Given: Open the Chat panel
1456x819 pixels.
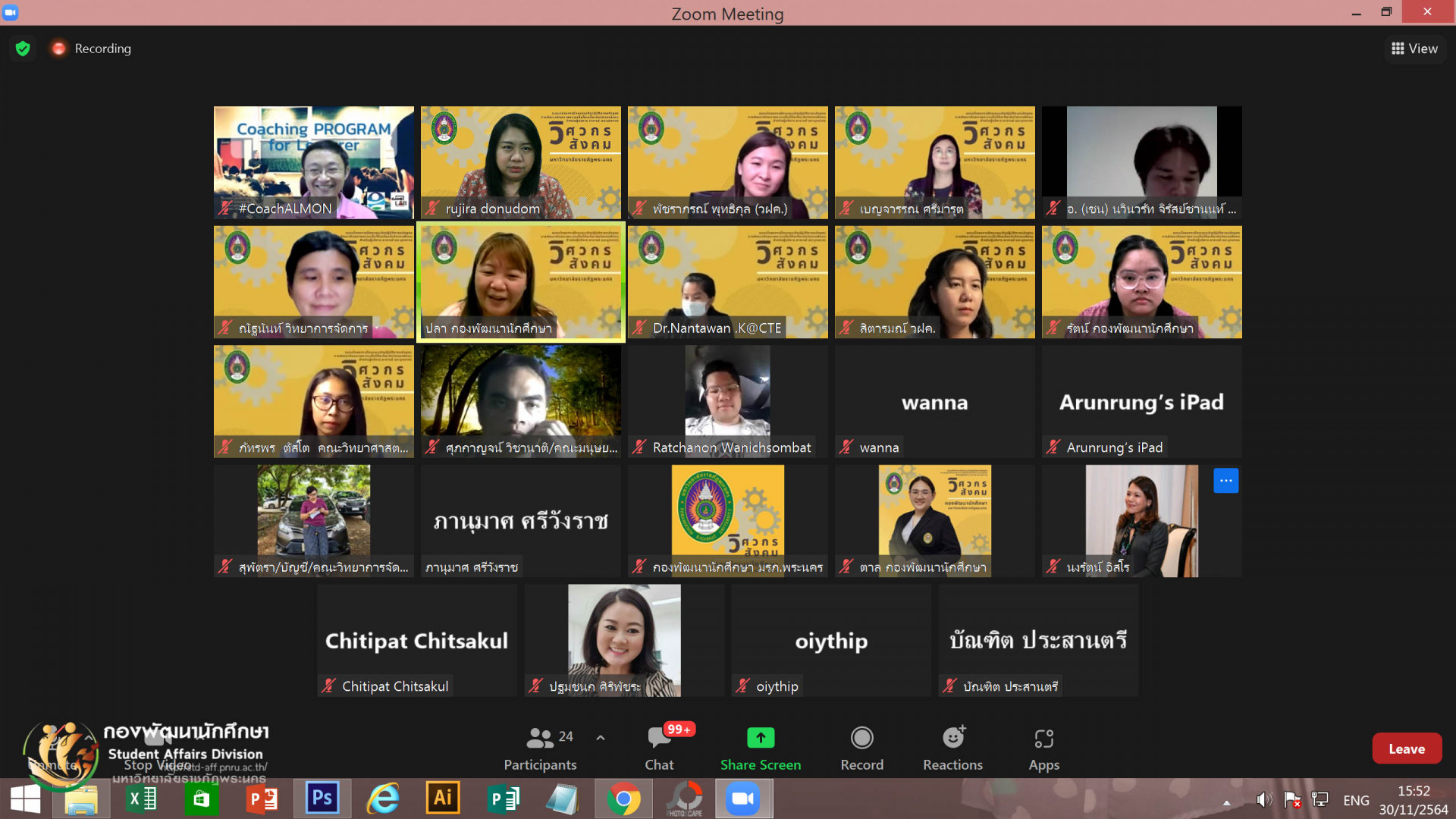Looking at the screenshot, I should tap(659, 748).
